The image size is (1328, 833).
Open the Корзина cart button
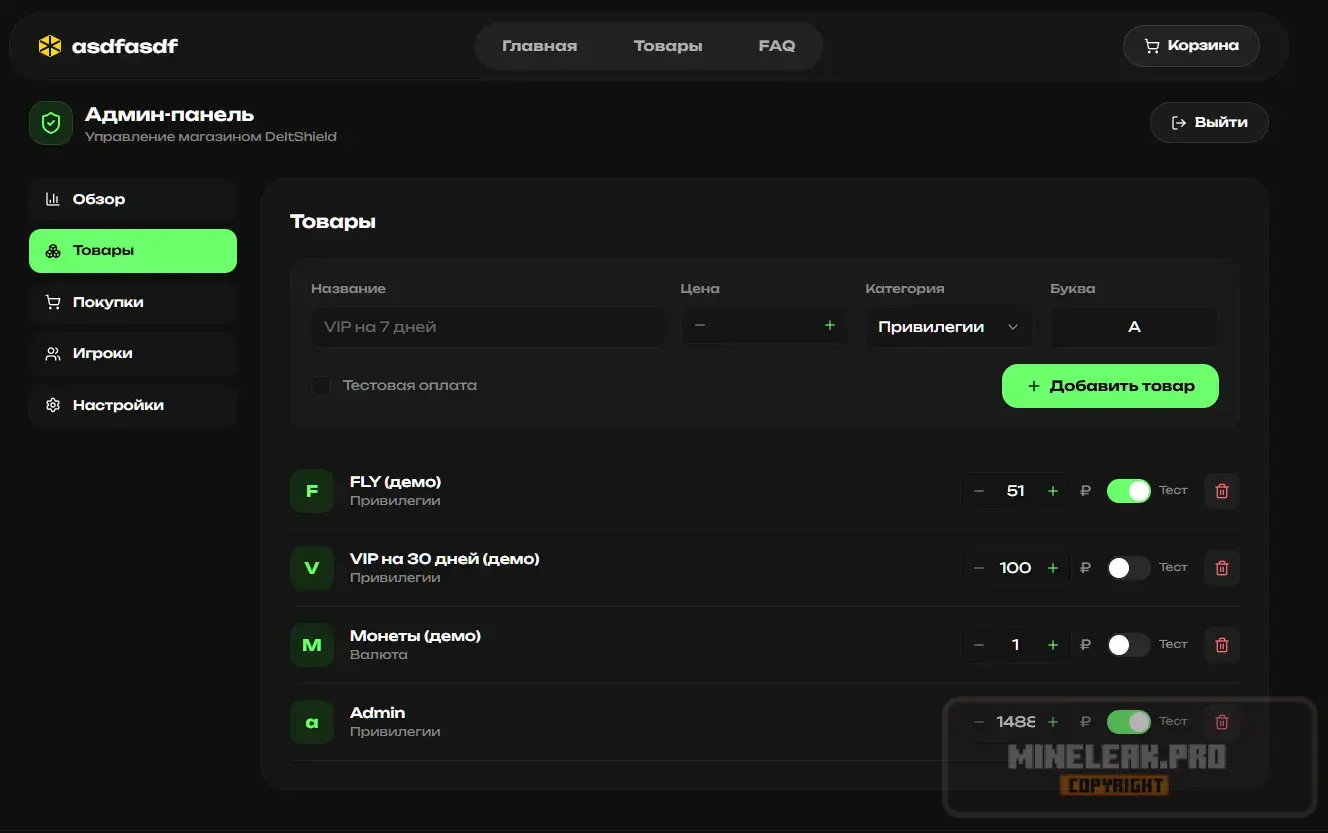point(1191,46)
